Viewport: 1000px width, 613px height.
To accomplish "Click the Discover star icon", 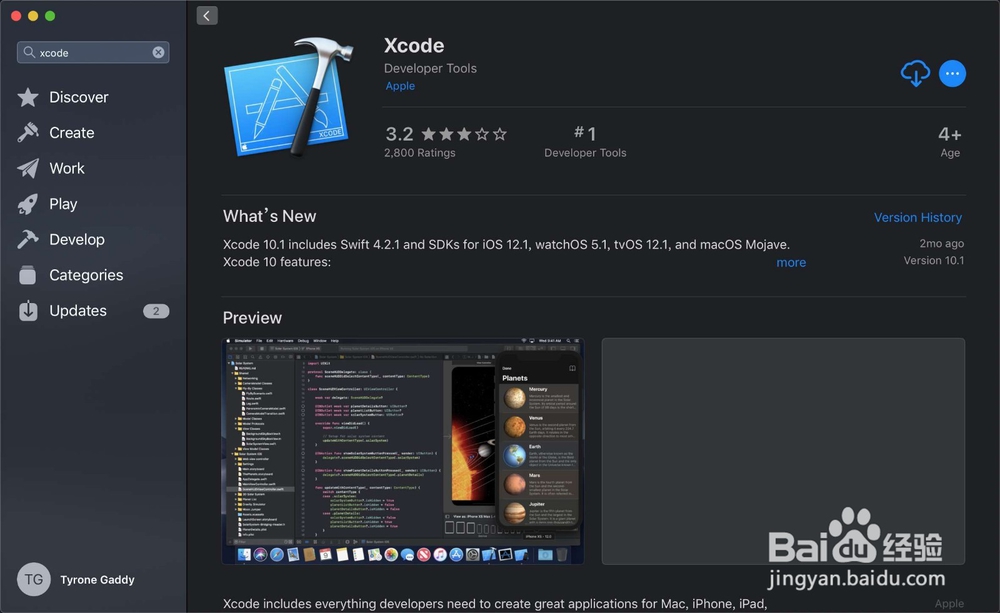I will 28,97.
